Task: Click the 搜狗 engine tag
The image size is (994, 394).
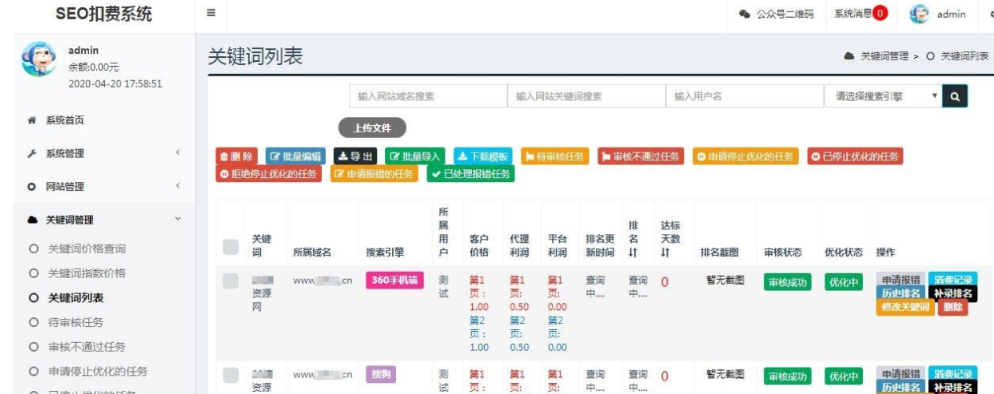Action: [380, 374]
